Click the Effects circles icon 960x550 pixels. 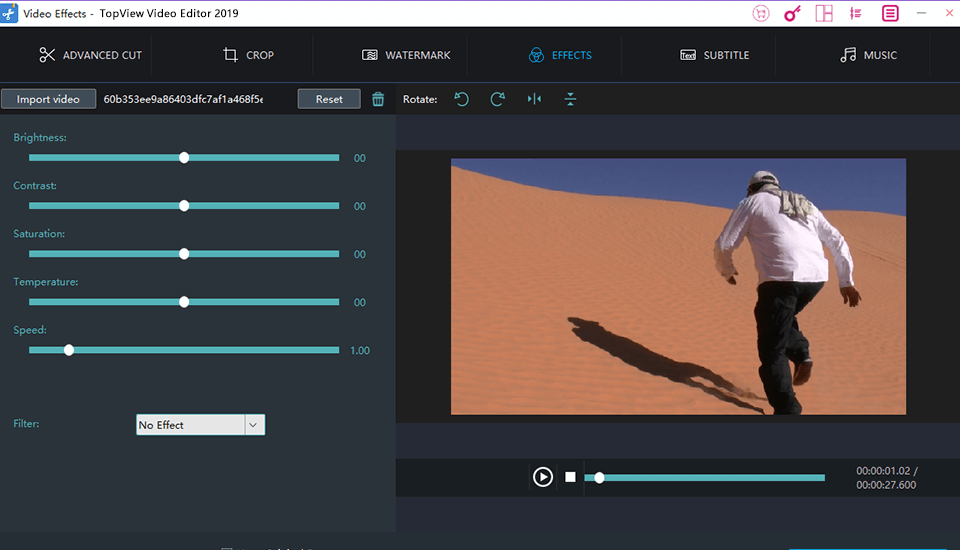point(536,55)
